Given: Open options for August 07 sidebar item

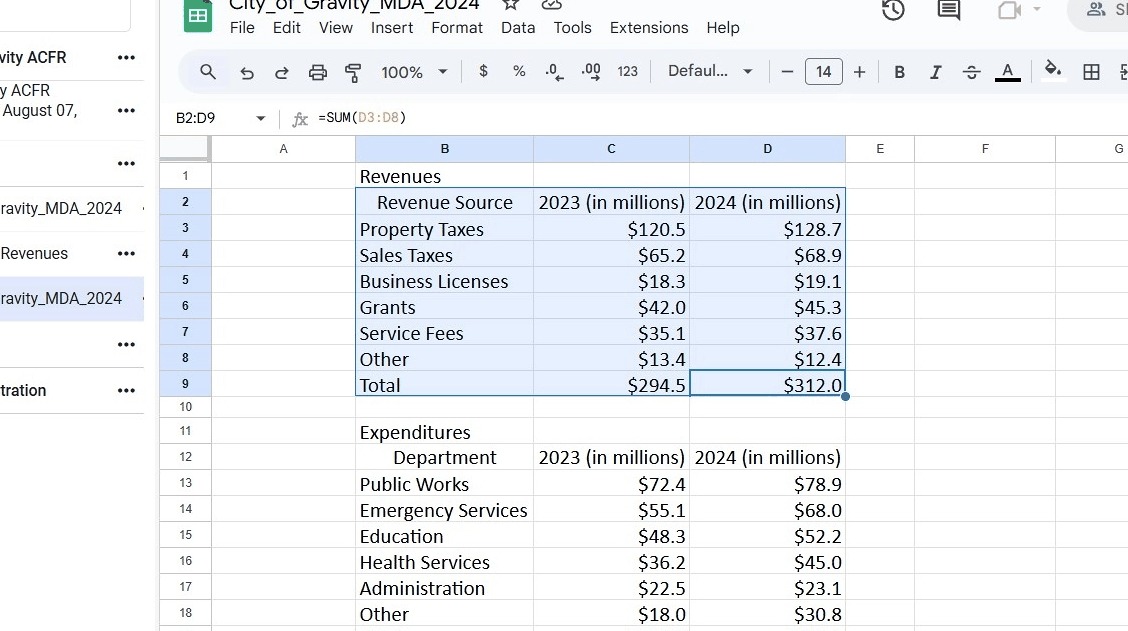Looking at the screenshot, I should pyautogui.click(x=126, y=110).
